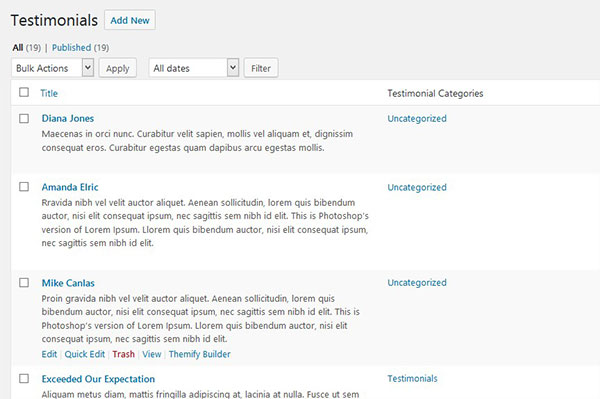Open Uncategorized category for Diana Jones
Image resolution: width=600 pixels, height=399 pixels.
pyautogui.click(x=417, y=119)
